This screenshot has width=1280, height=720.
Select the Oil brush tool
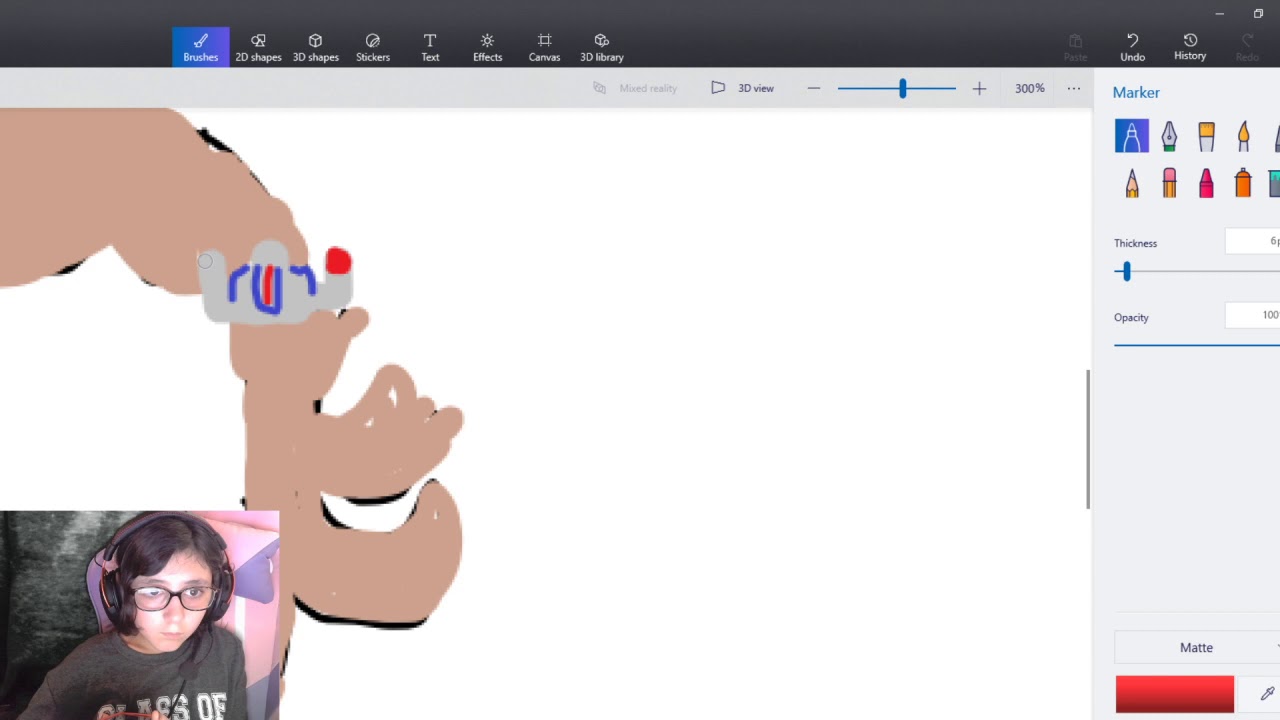point(1206,136)
